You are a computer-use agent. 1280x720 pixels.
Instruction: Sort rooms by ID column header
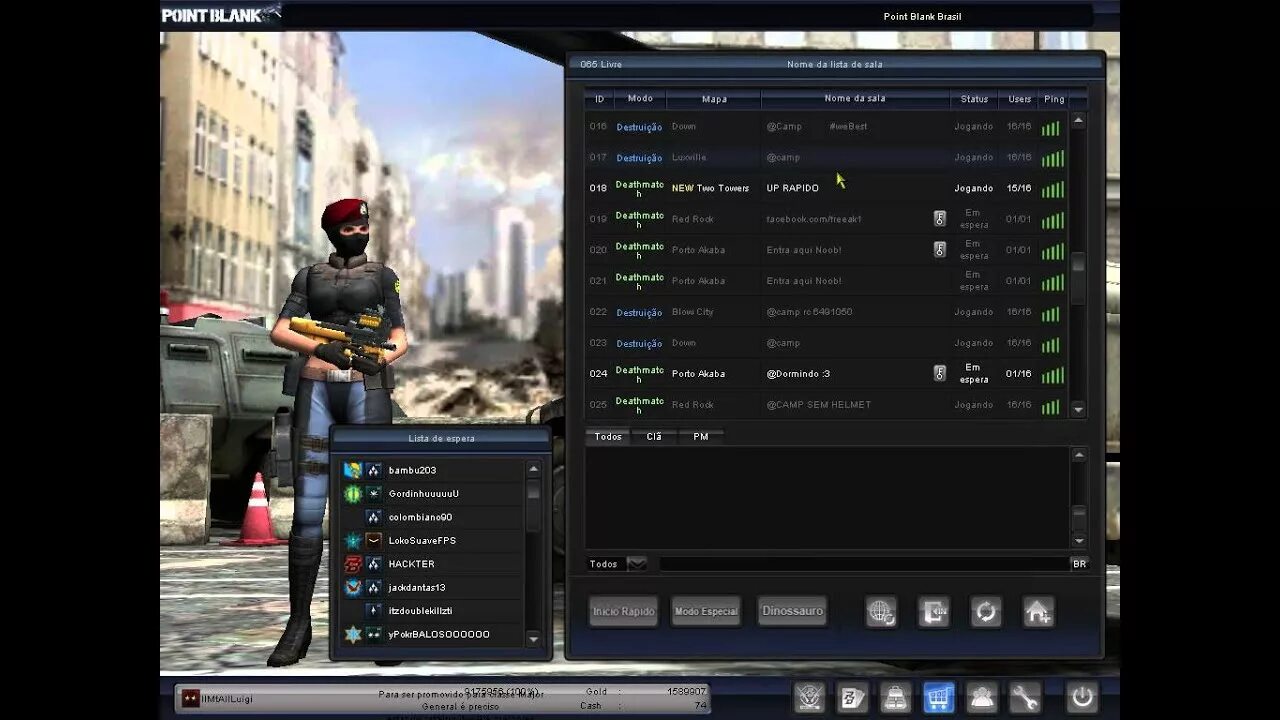click(x=599, y=99)
